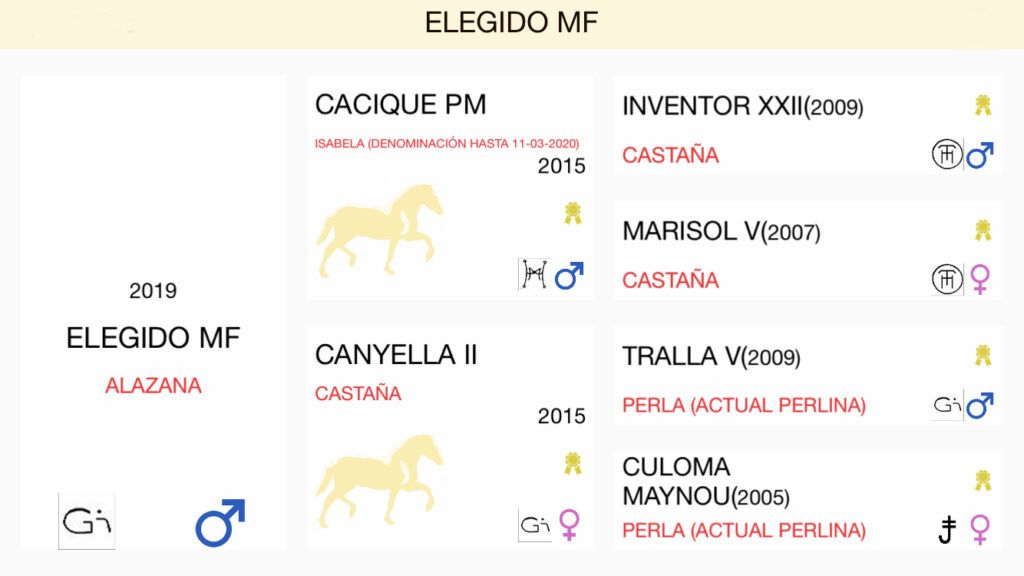The image size is (1024, 576).
Task: Click the pink female symbol in CANYELLA II card
Action: [569, 524]
